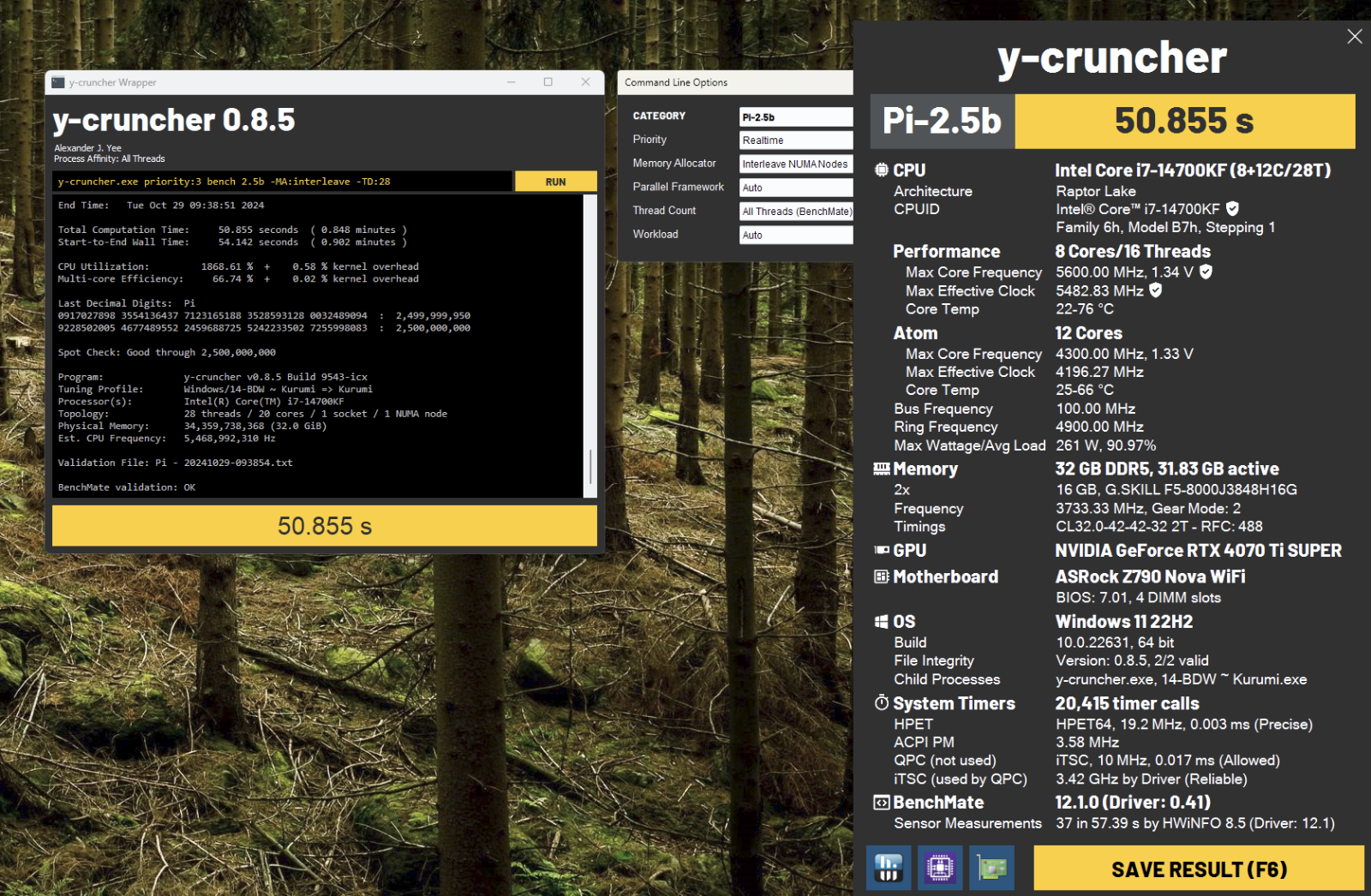The image size is (1371, 896).
Task: Click the Command Line Options title
Action: point(676,82)
